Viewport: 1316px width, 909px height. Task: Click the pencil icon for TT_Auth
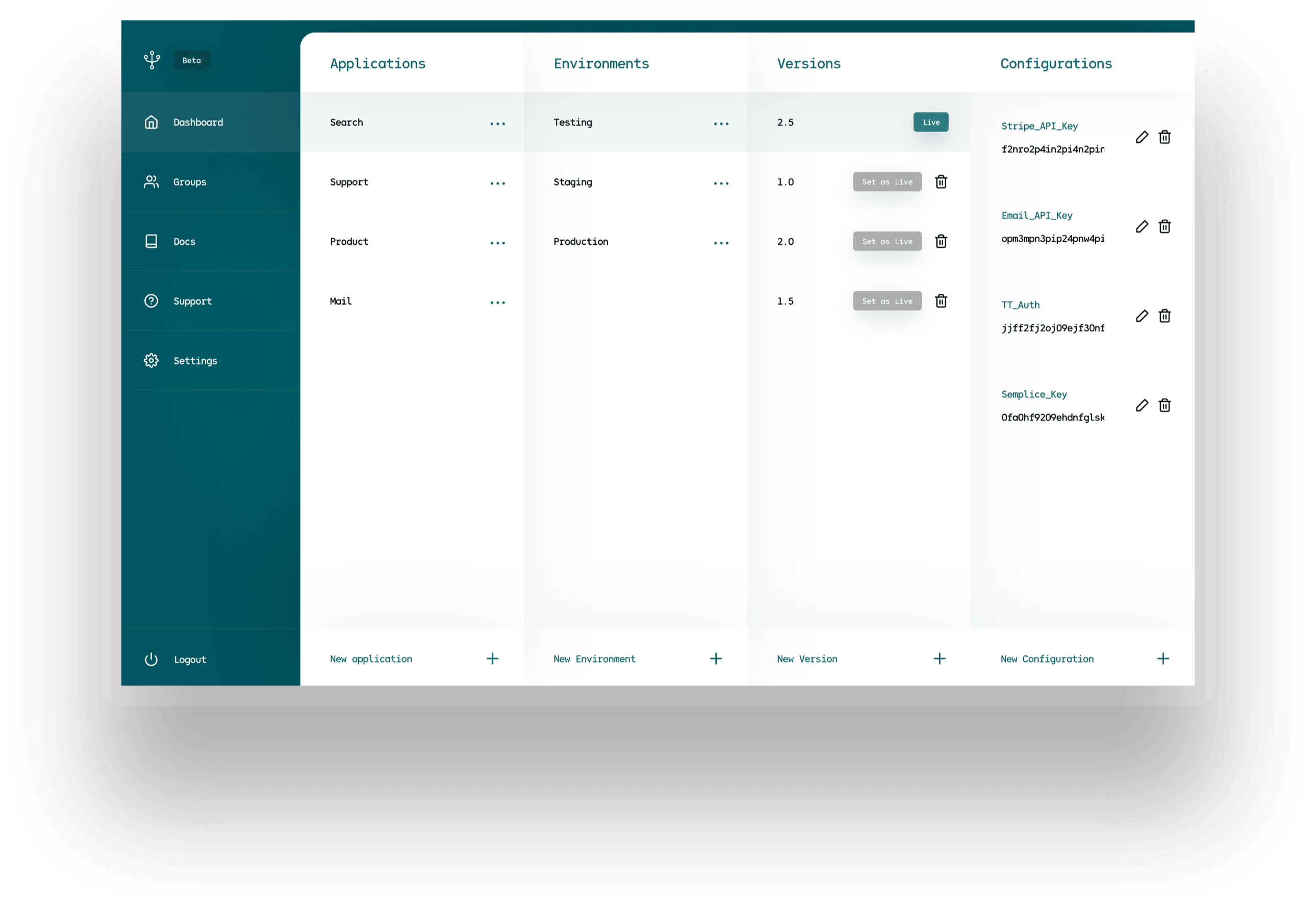(x=1142, y=316)
